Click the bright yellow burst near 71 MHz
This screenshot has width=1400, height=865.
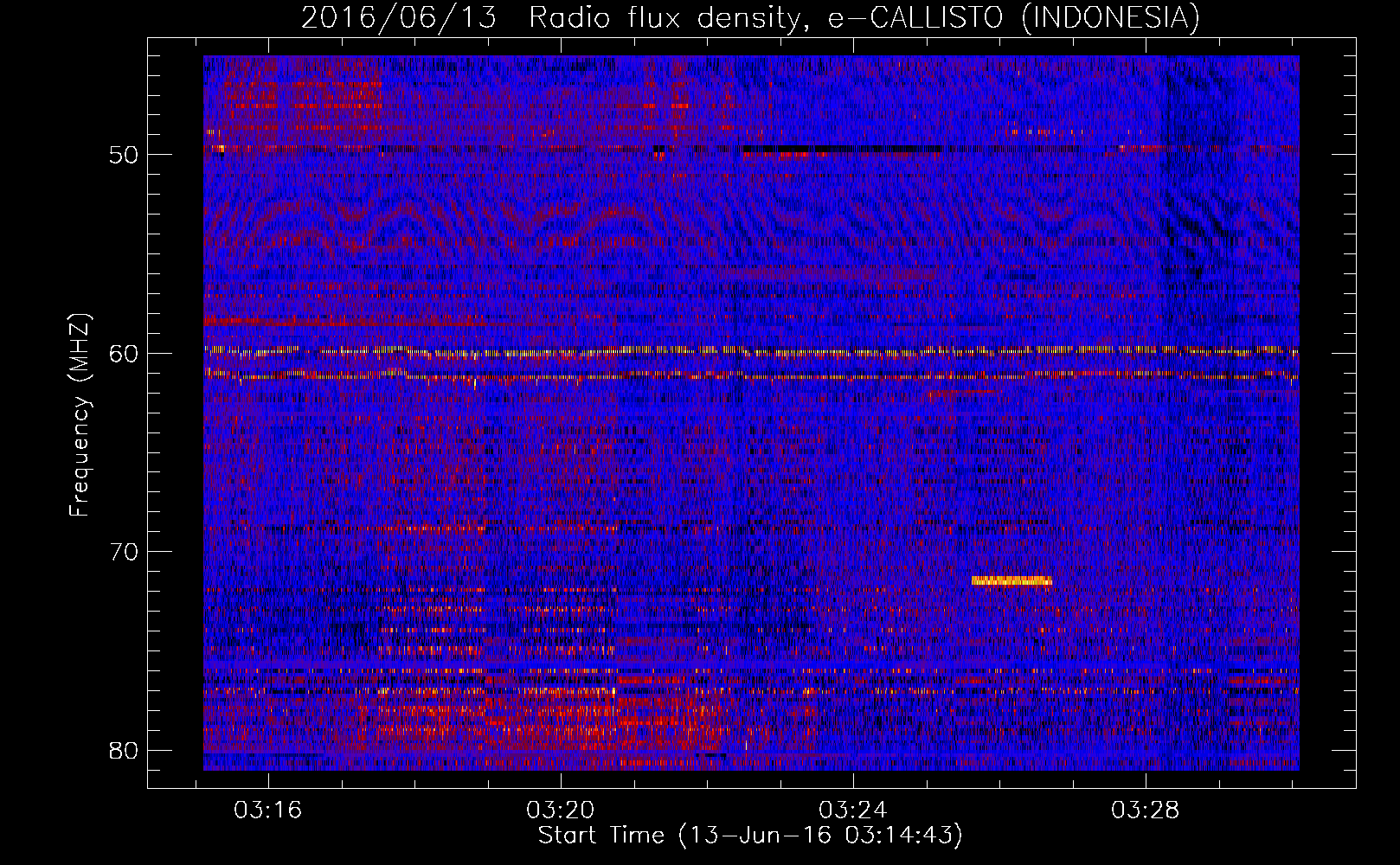pos(1011,580)
